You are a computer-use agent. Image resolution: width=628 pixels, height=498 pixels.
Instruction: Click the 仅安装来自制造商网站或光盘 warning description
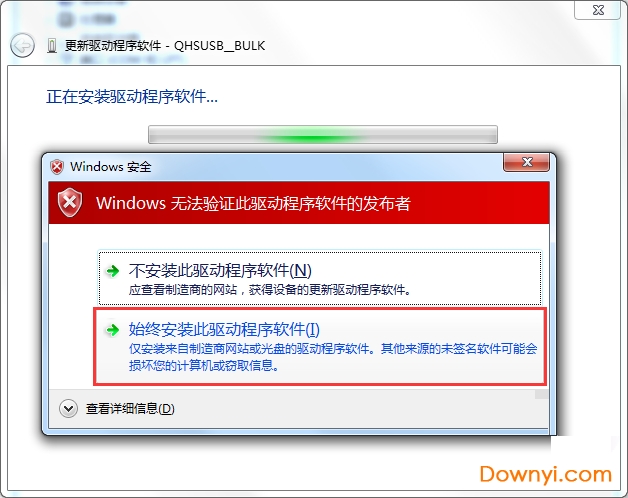point(333,357)
